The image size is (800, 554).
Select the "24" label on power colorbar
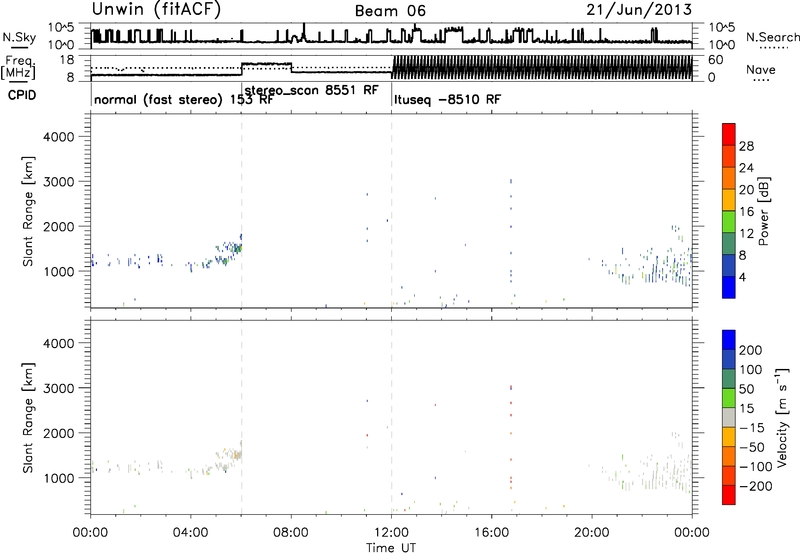[746, 168]
